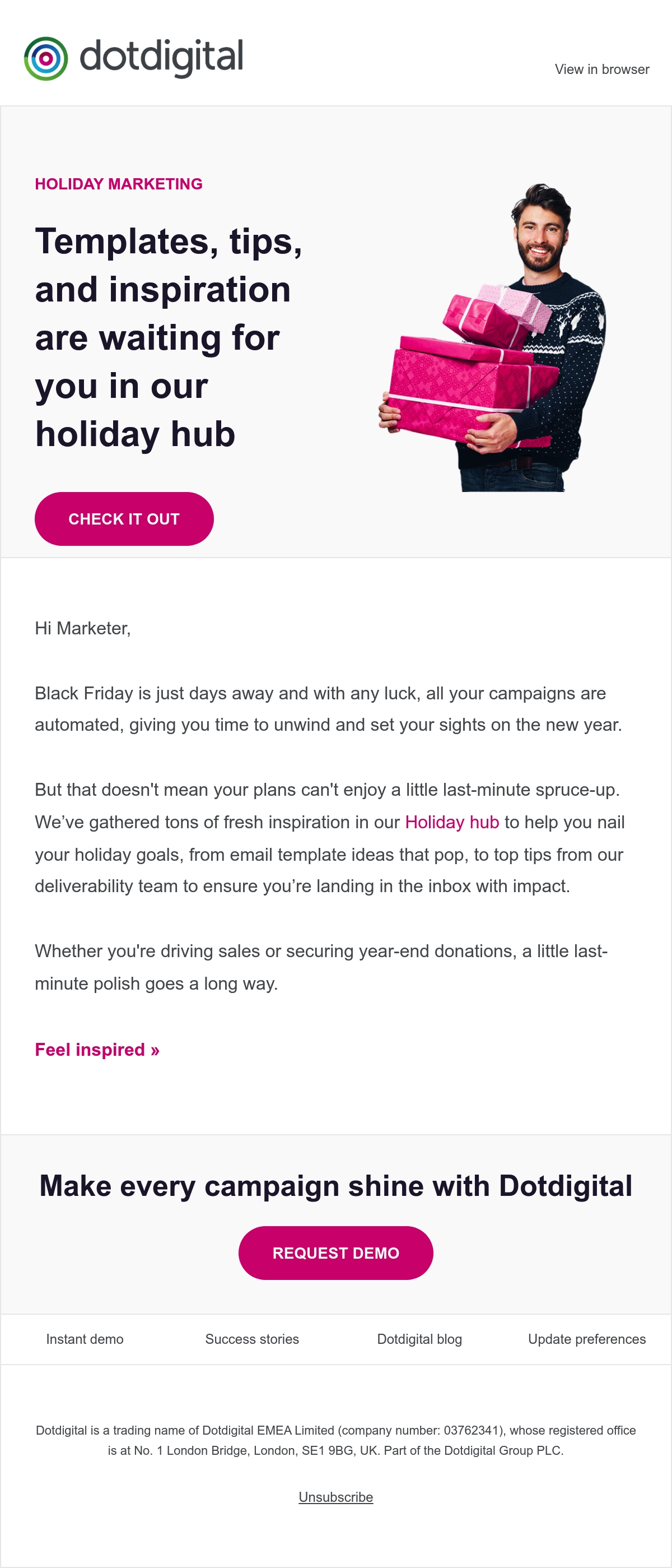672x1568 pixels.
Task: Click the HOLIDAY MARKETING label
Action: [119, 184]
